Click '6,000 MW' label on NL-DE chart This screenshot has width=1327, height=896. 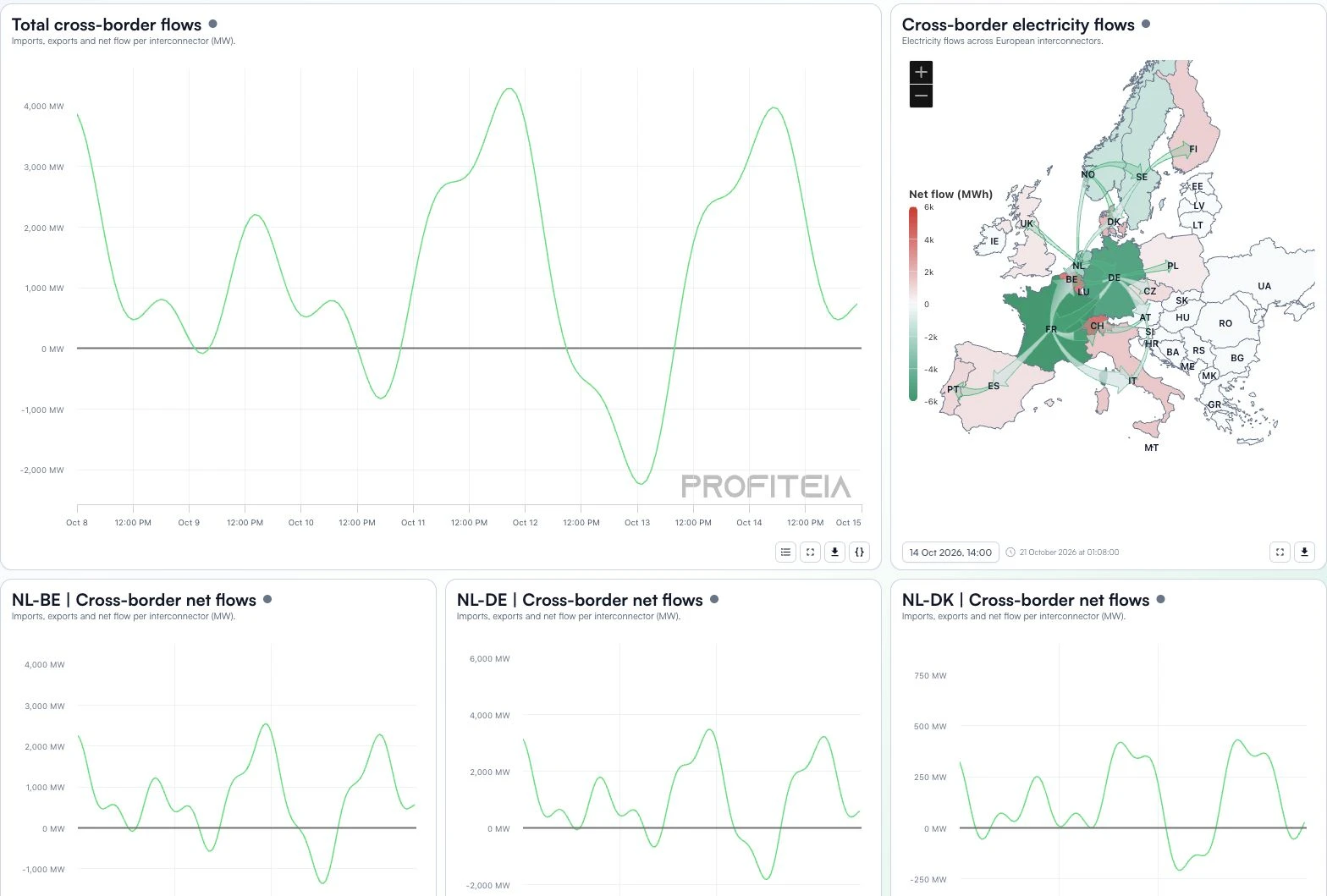[x=490, y=658]
